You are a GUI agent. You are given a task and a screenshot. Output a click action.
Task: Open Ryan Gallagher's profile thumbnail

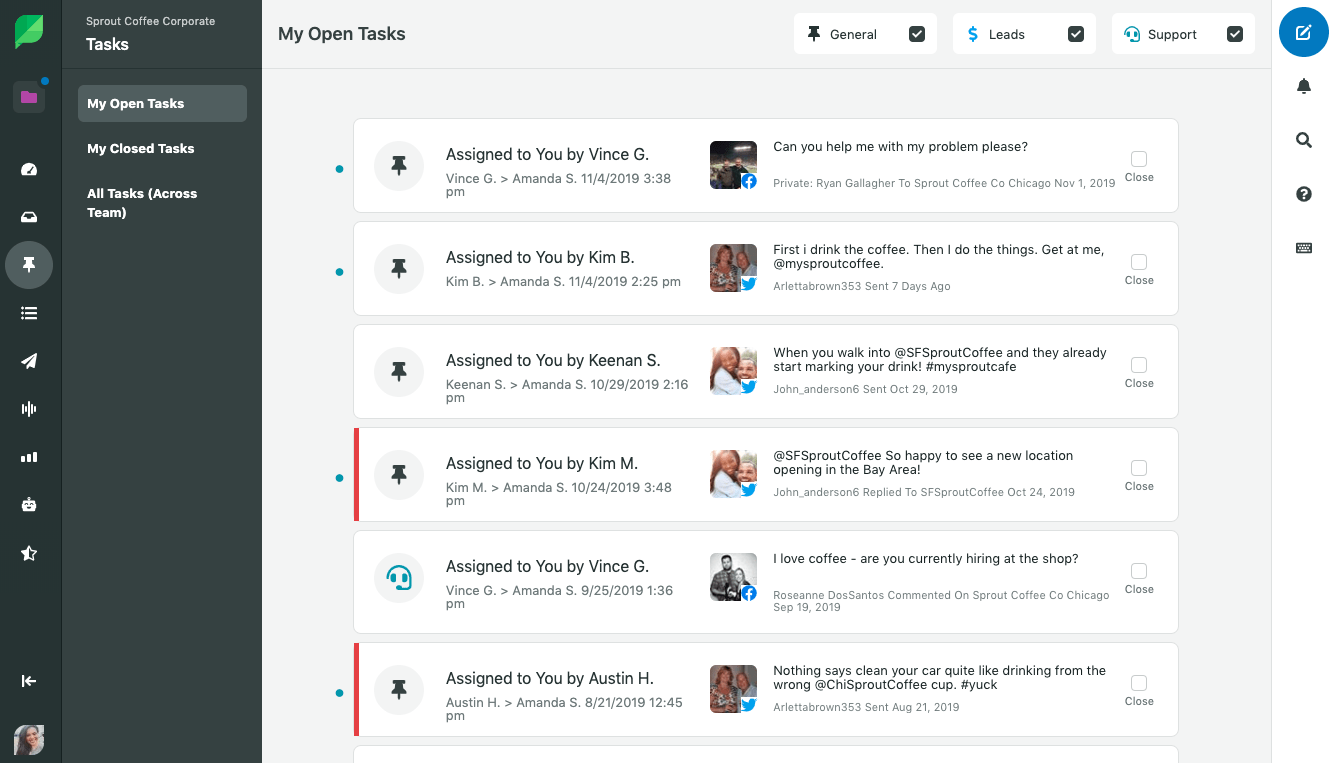click(733, 165)
